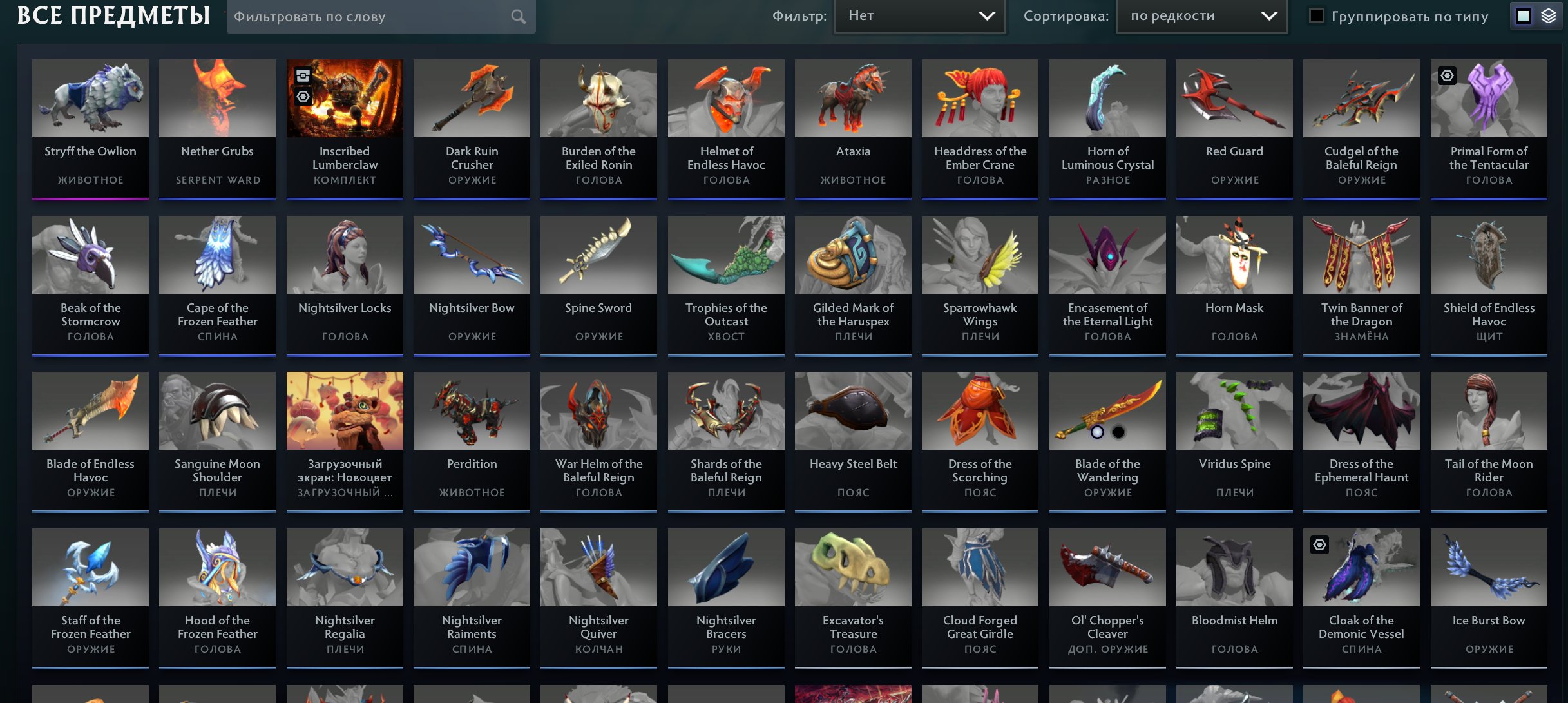Enable Группировать по типу checkbox
The width and height of the screenshot is (1568, 703).
click(1317, 16)
